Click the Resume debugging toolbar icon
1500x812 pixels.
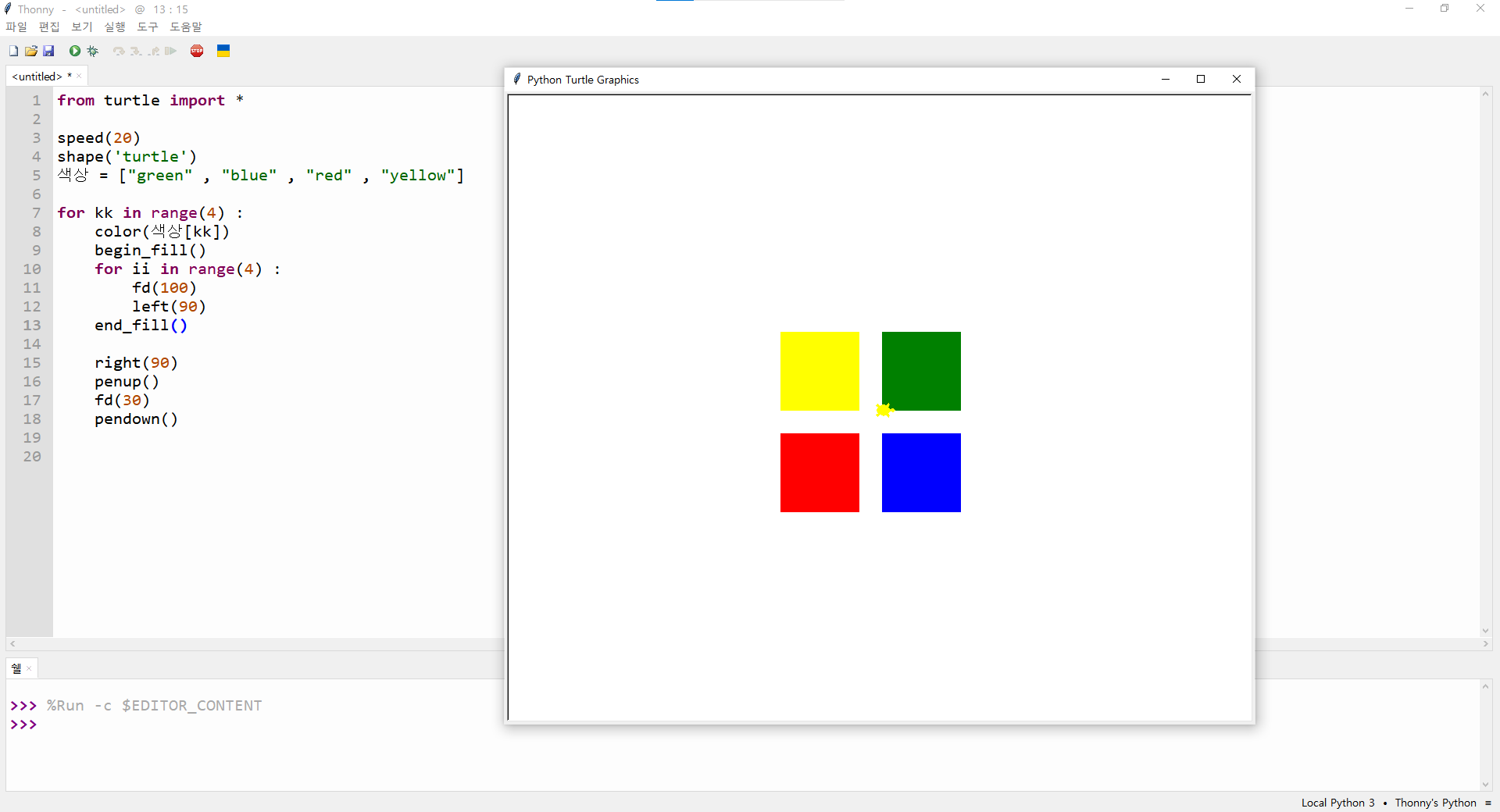(170, 51)
